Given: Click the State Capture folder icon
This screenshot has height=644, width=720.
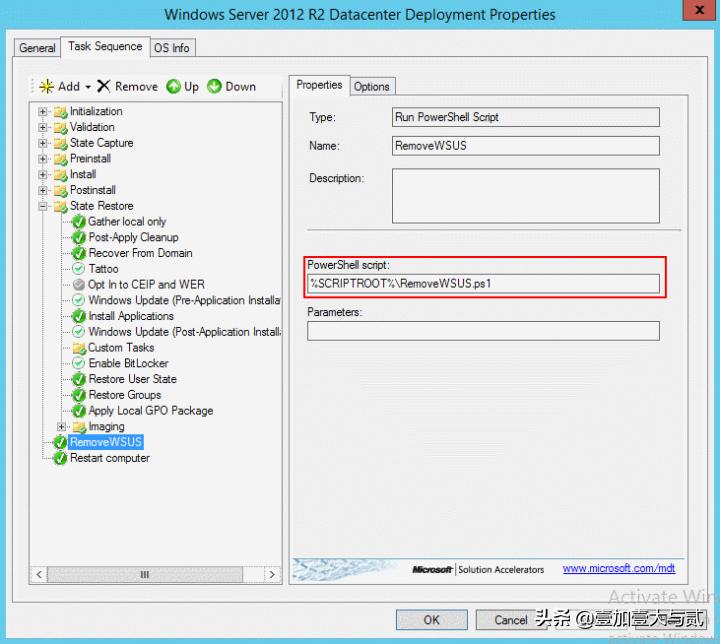Looking at the screenshot, I should coord(61,143).
